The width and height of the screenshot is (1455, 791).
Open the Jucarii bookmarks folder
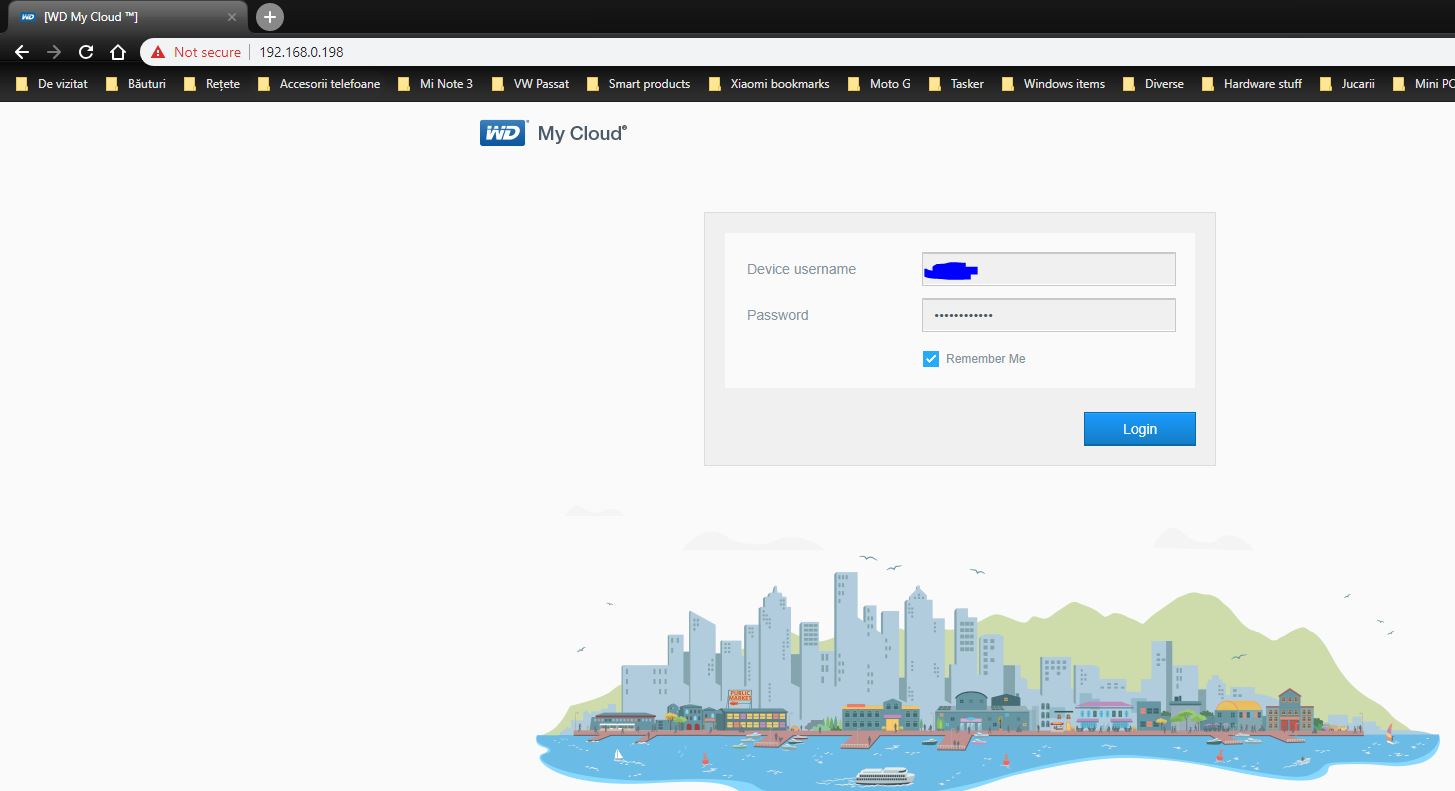click(x=1347, y=84)
